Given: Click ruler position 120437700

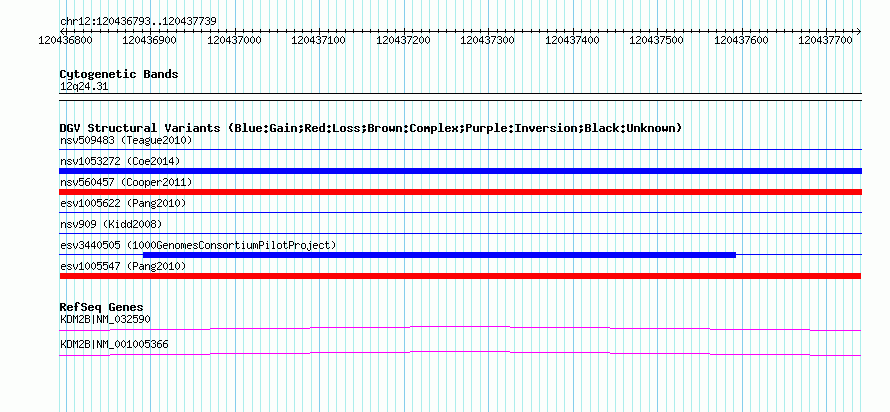Looking at the screenshot, I should tap(826, 40).
